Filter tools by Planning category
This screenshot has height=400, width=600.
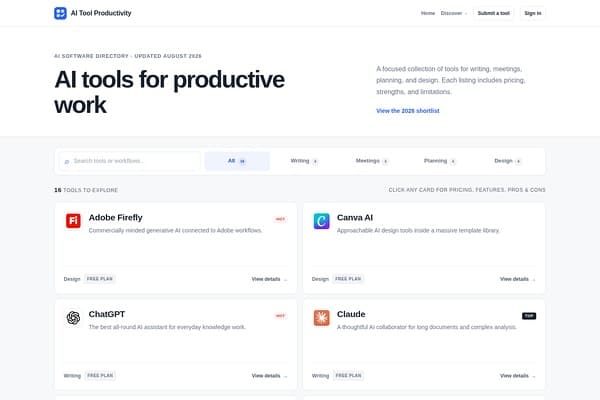(439, 161)
